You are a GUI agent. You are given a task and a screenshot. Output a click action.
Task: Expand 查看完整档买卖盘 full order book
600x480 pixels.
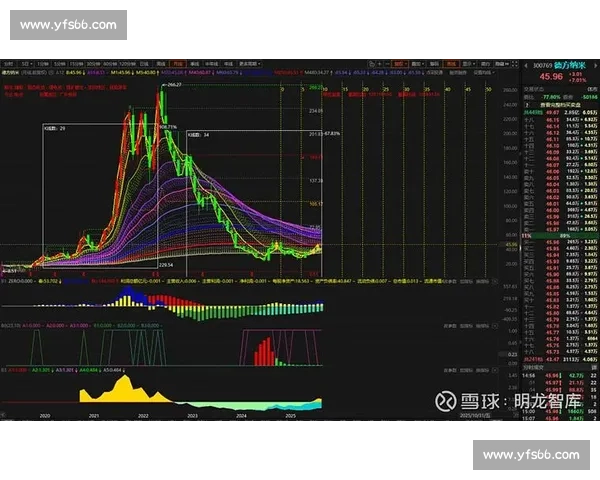pos(562,105)
